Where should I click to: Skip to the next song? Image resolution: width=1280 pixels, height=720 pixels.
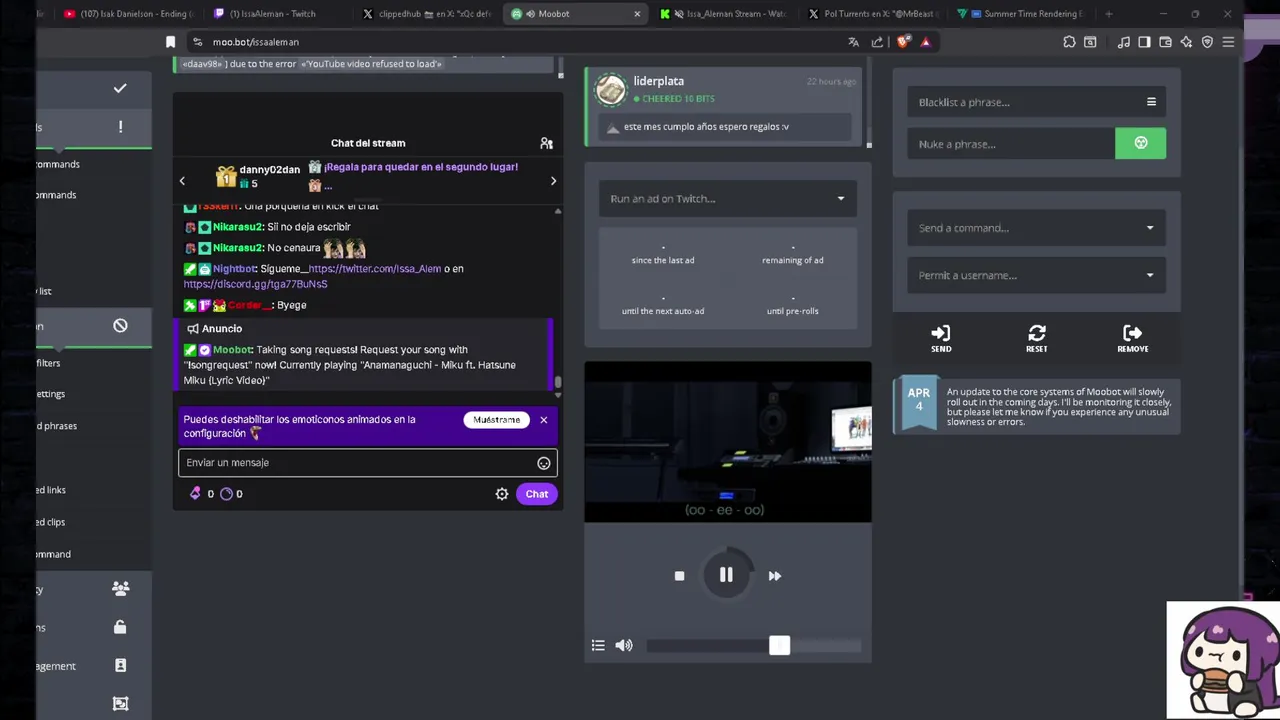pos(774,576)
